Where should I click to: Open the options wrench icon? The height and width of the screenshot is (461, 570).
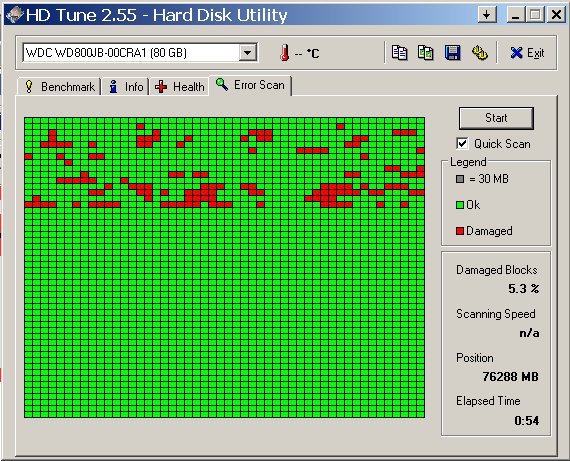479,53
